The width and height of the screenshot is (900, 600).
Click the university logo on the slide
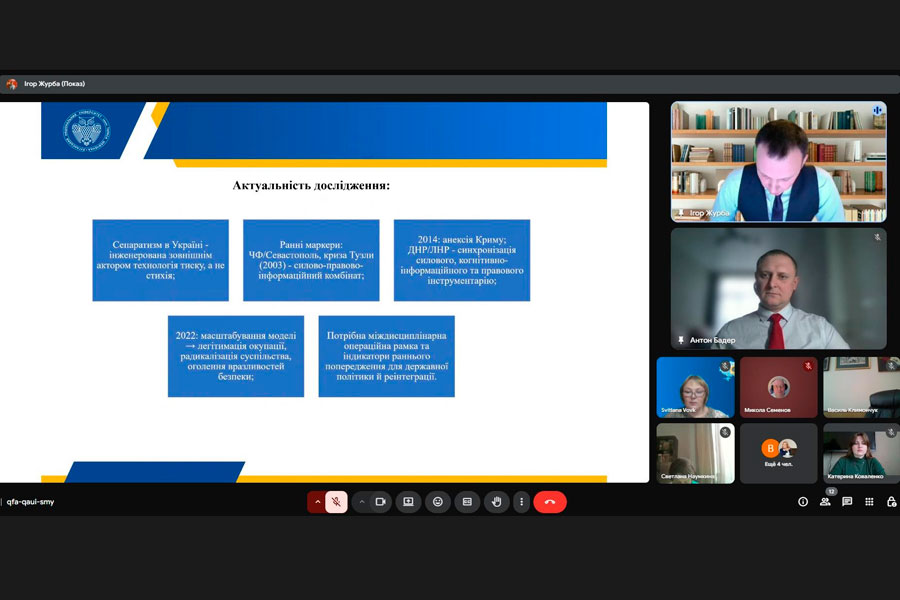[86, 130]
